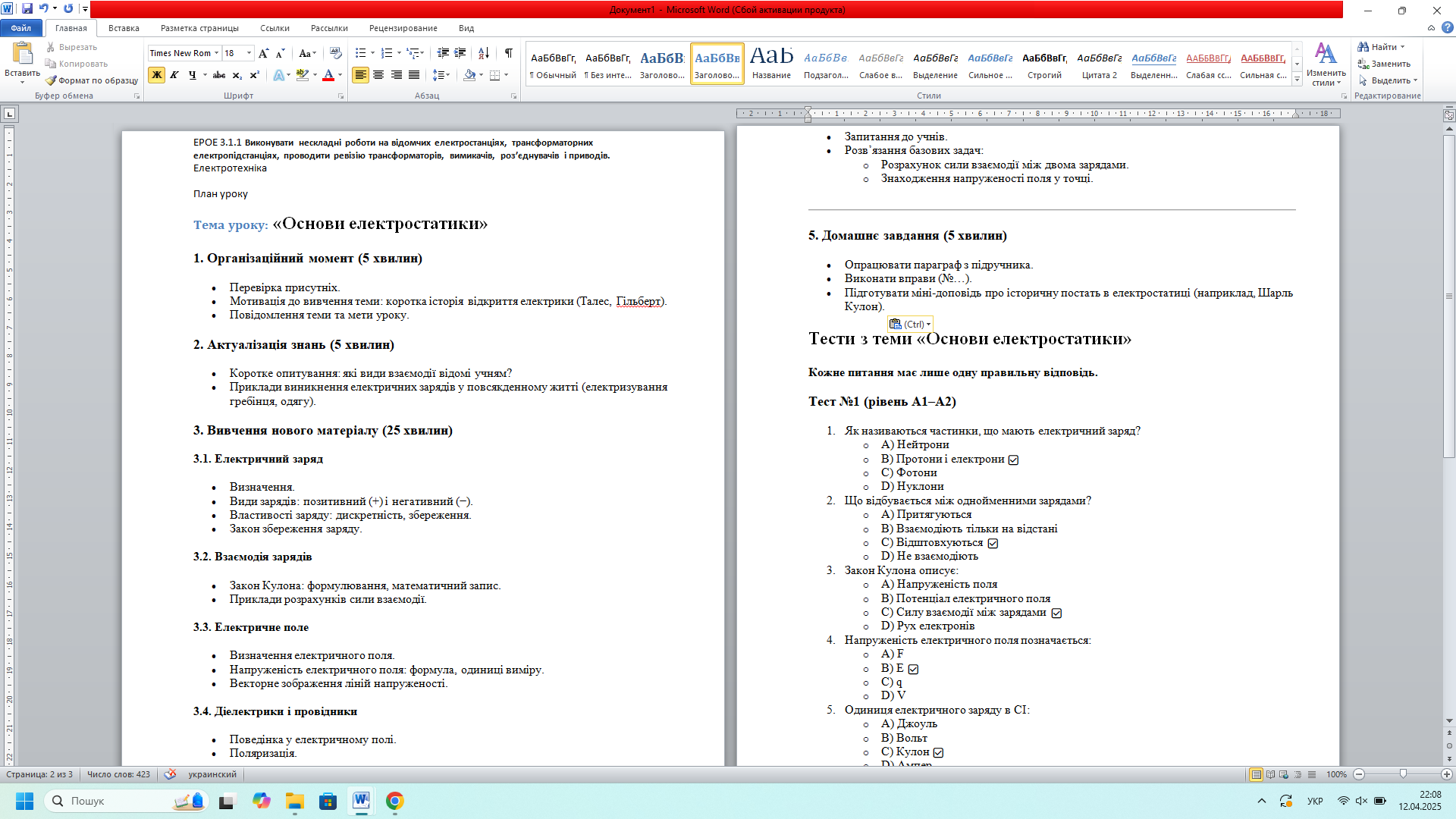Click the Найти find button
This screenshot has height=819, width=1456.
pos(1381,47)
